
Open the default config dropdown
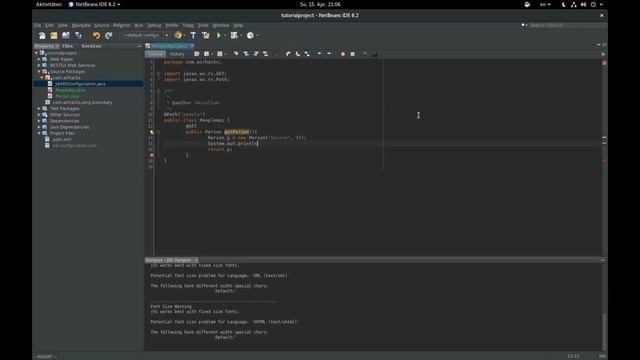146,36
